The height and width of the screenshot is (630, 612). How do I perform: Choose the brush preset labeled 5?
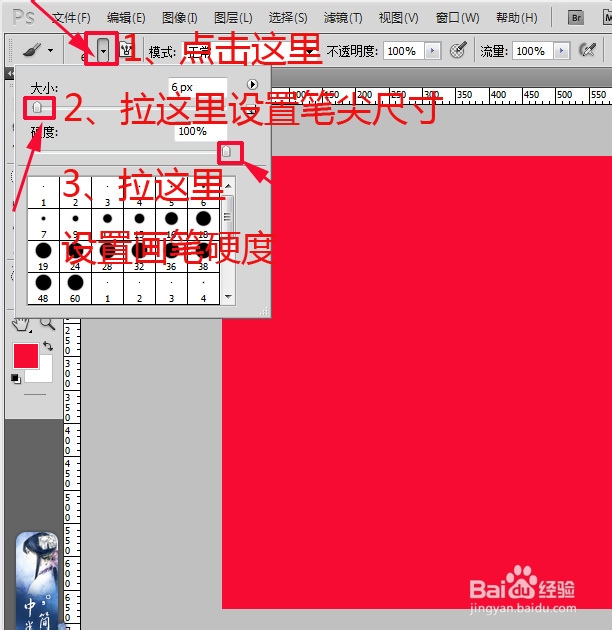tap(171, 193)
